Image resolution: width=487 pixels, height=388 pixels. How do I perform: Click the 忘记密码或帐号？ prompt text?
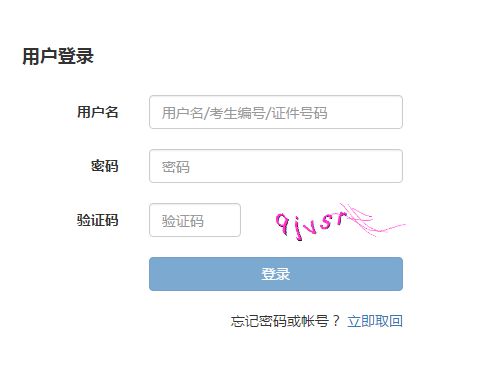click(x=285, y=321)
